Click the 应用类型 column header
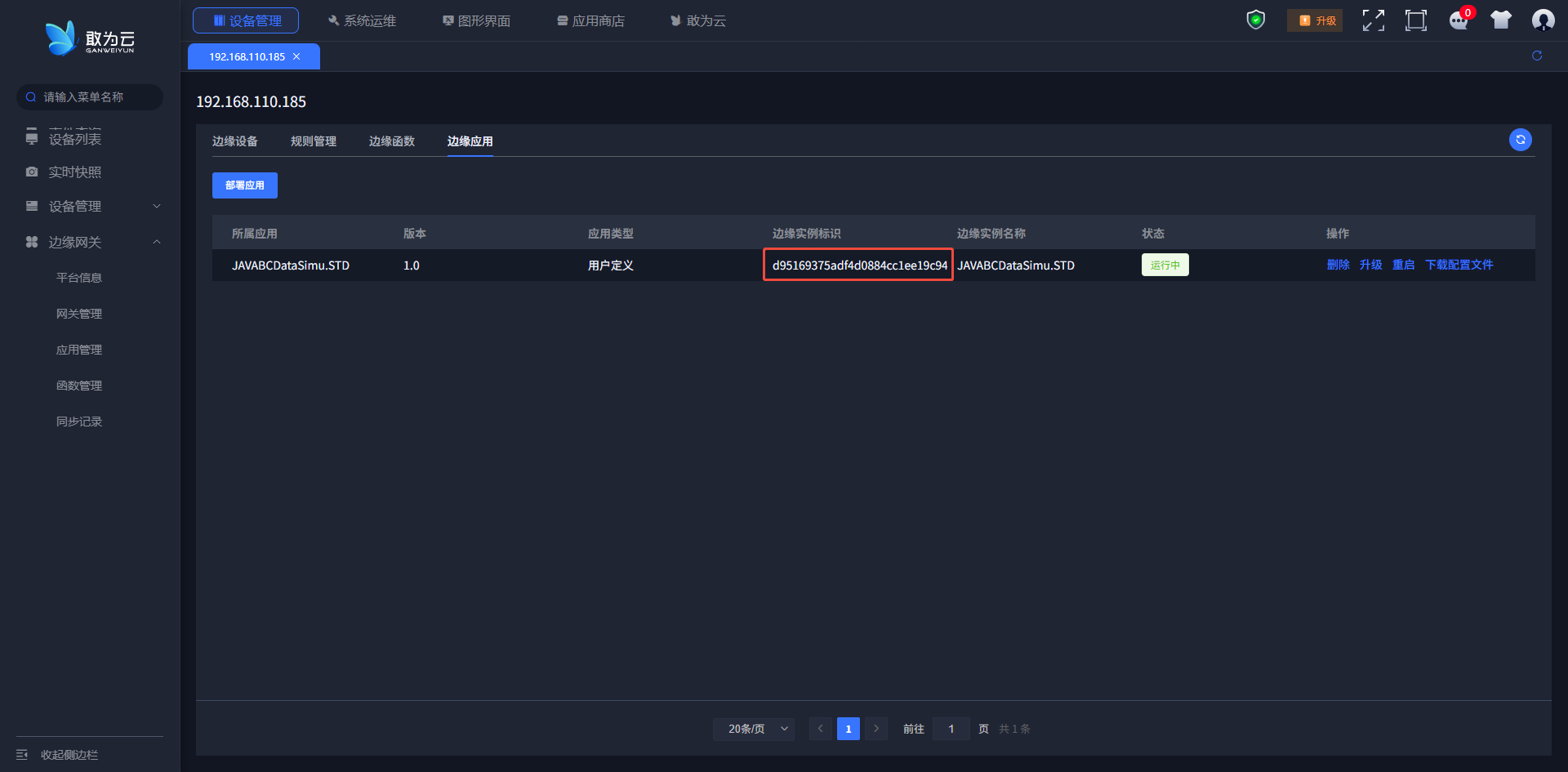This screenshot has height=772, width=1568. [x=611, y=234]
